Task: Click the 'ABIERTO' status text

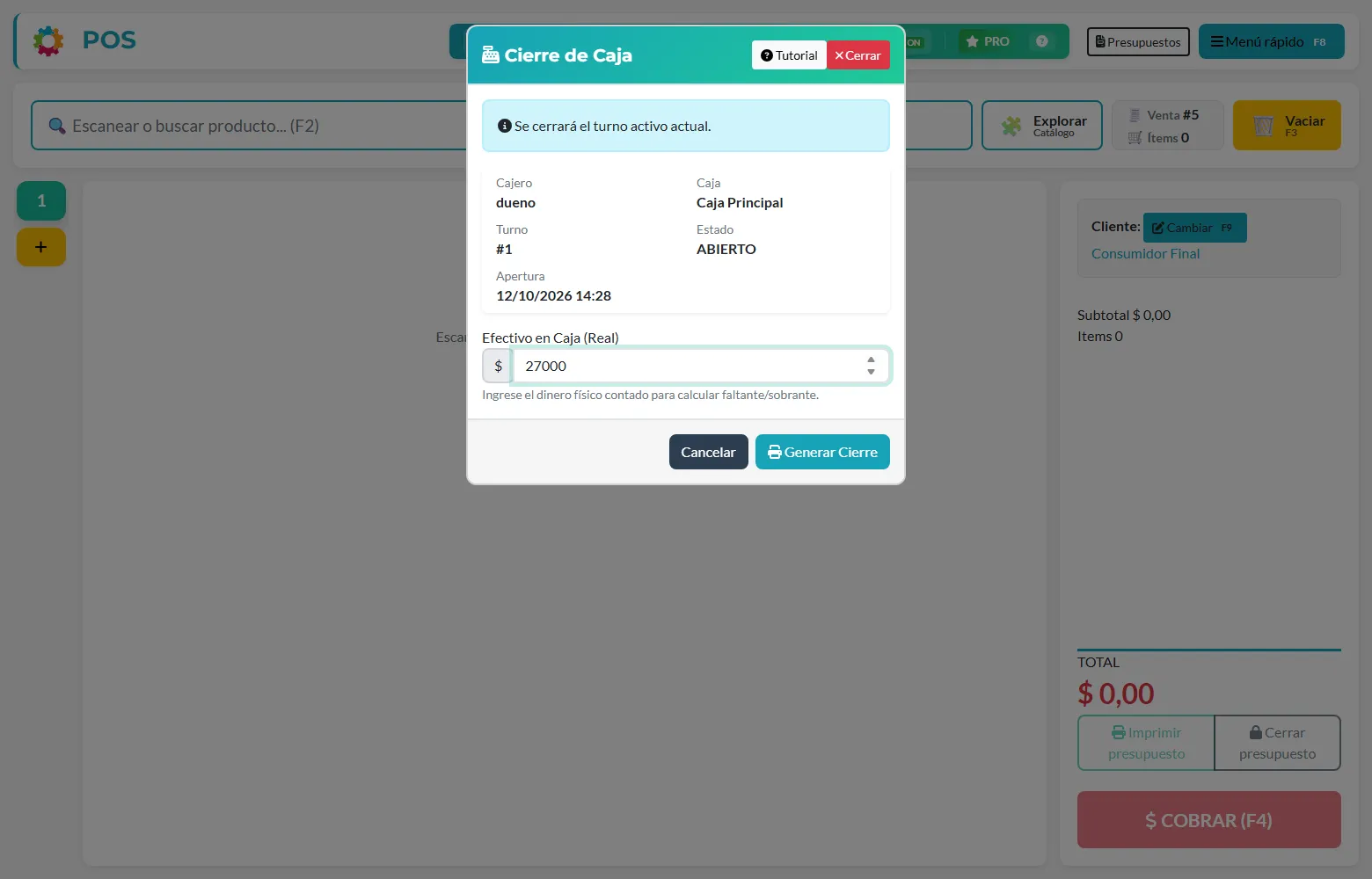Action: pos(726,250)
